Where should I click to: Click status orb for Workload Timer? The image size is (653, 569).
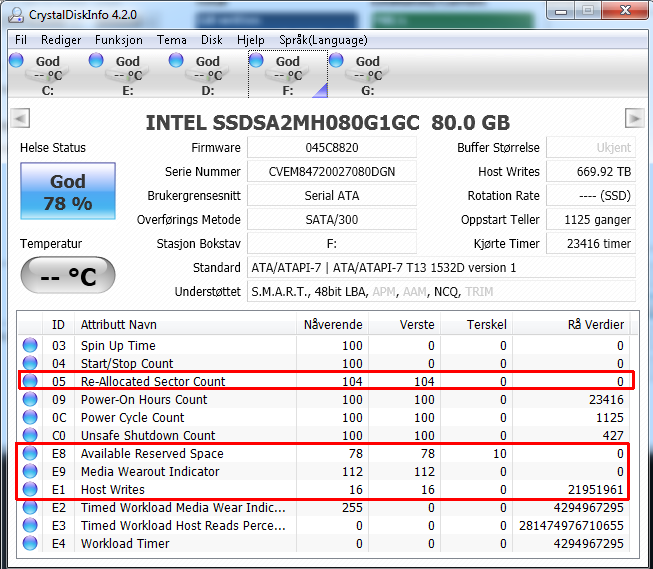30,543
